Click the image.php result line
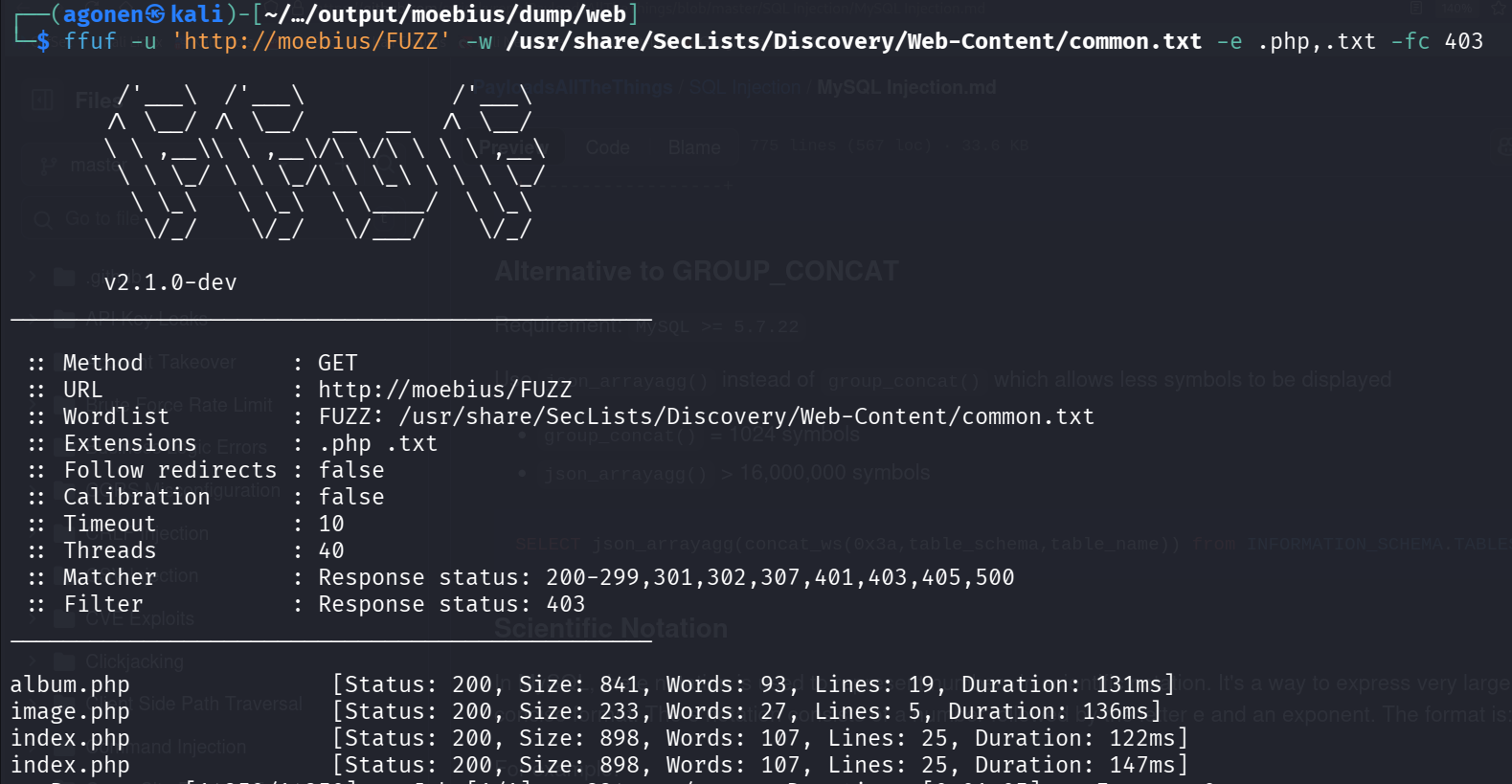 coord(70,711)
